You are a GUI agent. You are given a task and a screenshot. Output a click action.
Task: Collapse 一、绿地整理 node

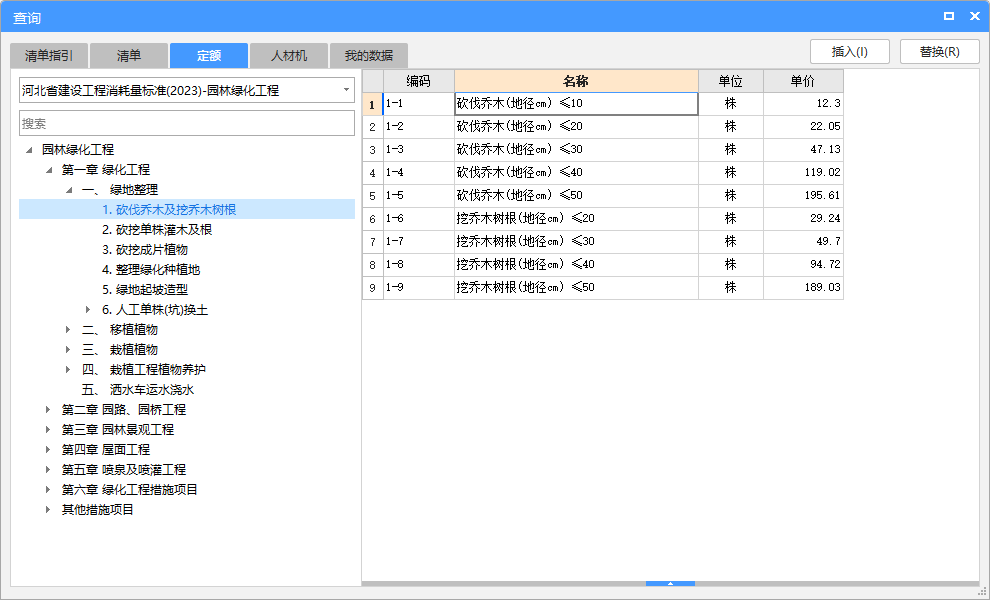coord(69,190)
